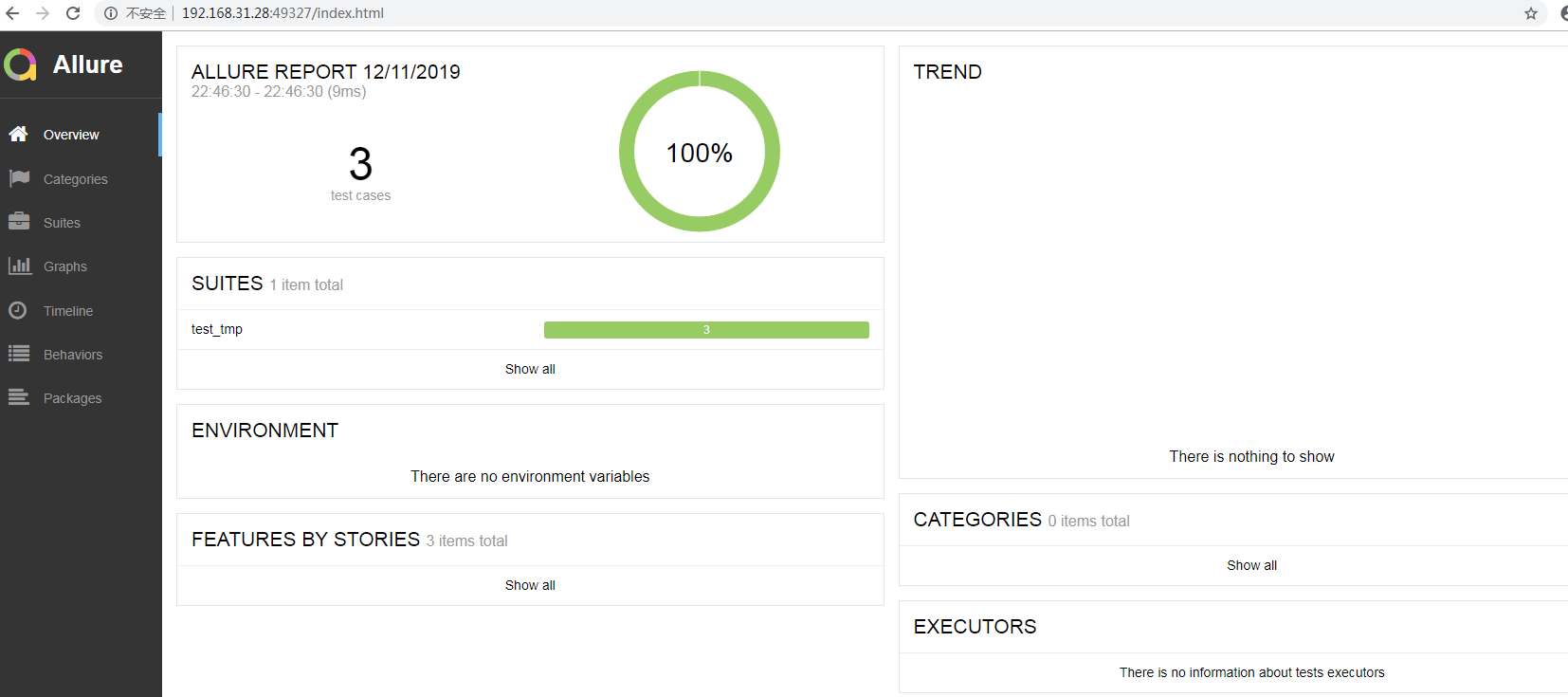Image resolution: width=1568 pixels, height=697 pixels.
Task: Click the CATEGORIES widget heading
Action: [977, 520]
